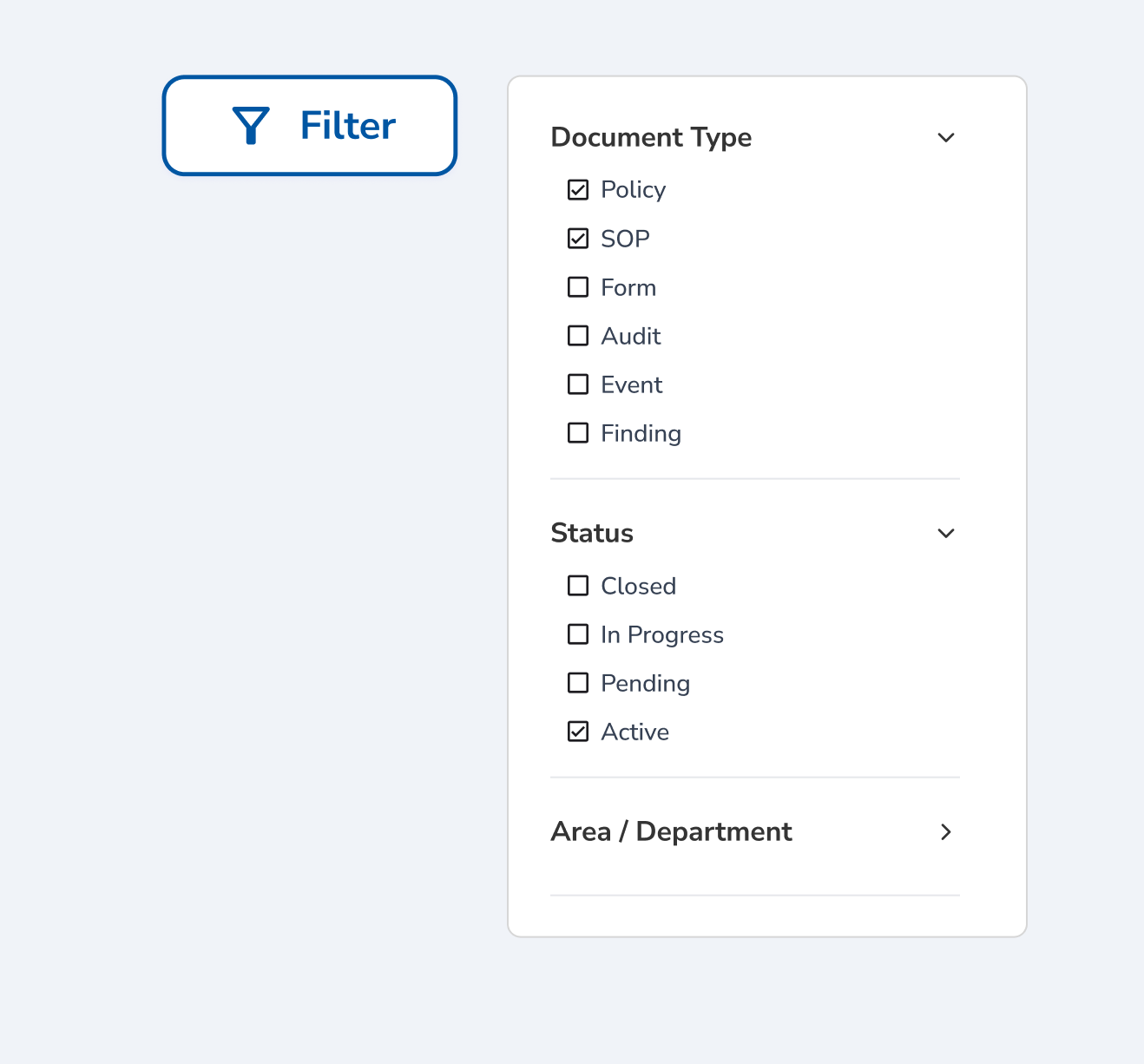Uncheck the SOP checkbox

(578, 238)
